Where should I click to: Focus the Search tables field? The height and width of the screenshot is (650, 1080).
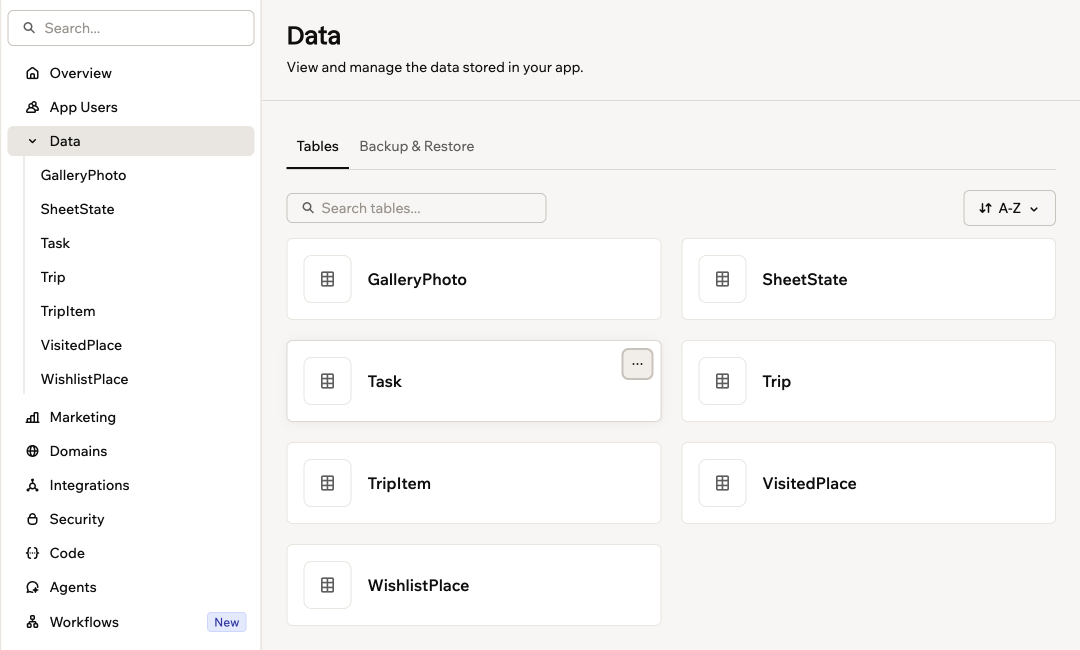pyautogui.click(x=416, y=208)
